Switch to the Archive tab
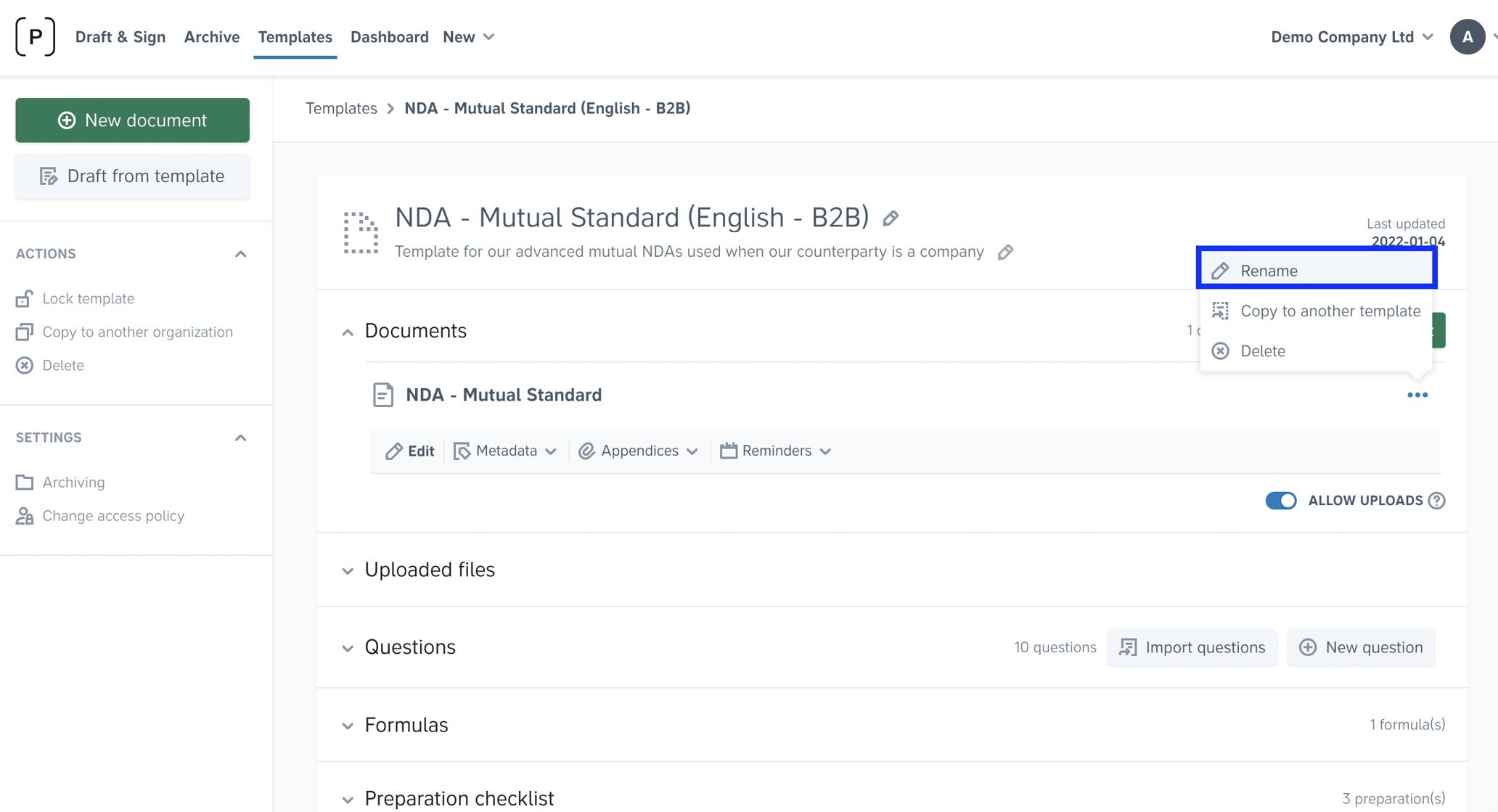1498x812 pixels. click(x=211, y=37)
